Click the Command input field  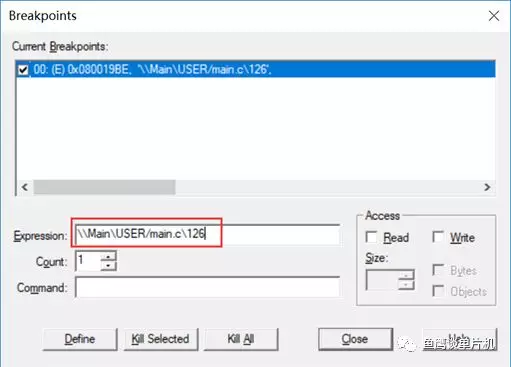tap(208, 287)
